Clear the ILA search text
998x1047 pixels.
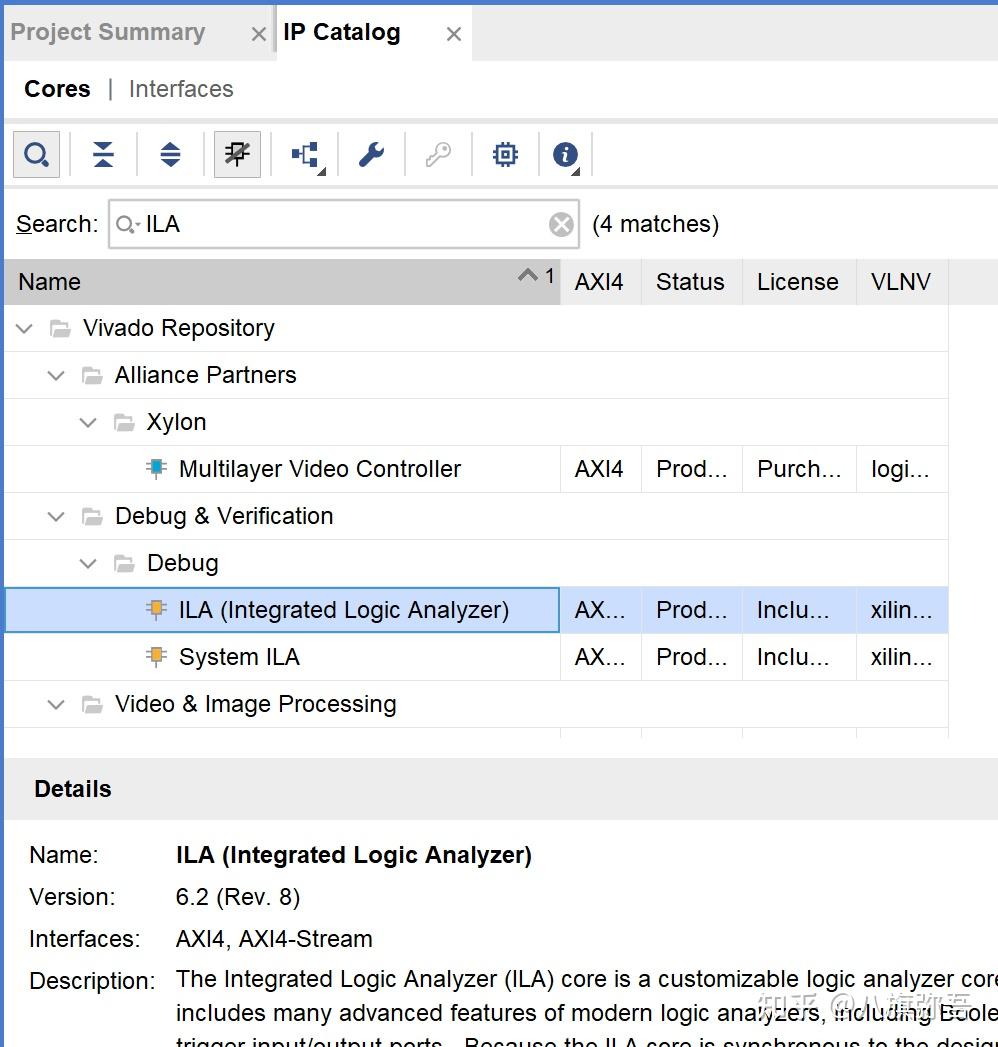561,225
